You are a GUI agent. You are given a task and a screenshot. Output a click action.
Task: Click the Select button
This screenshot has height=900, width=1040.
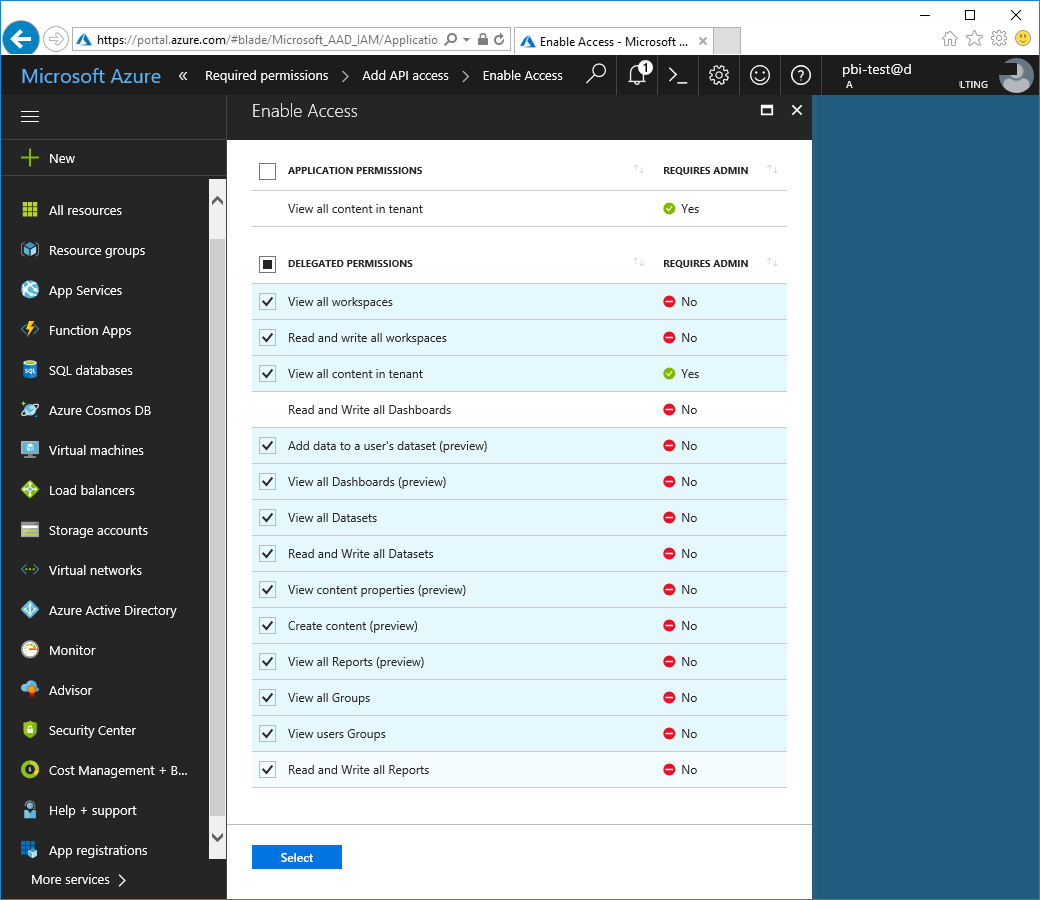click(x=296, y=857)
